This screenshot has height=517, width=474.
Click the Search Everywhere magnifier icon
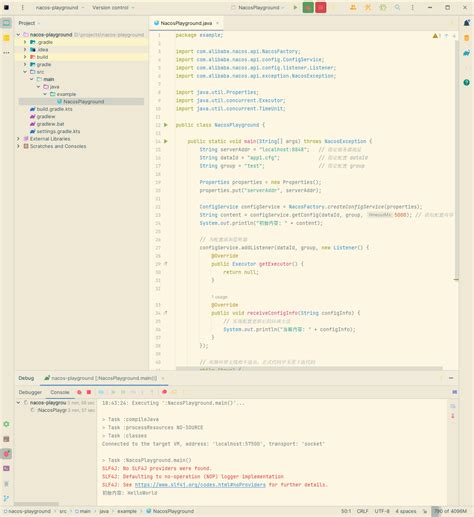tap(397, 7)
